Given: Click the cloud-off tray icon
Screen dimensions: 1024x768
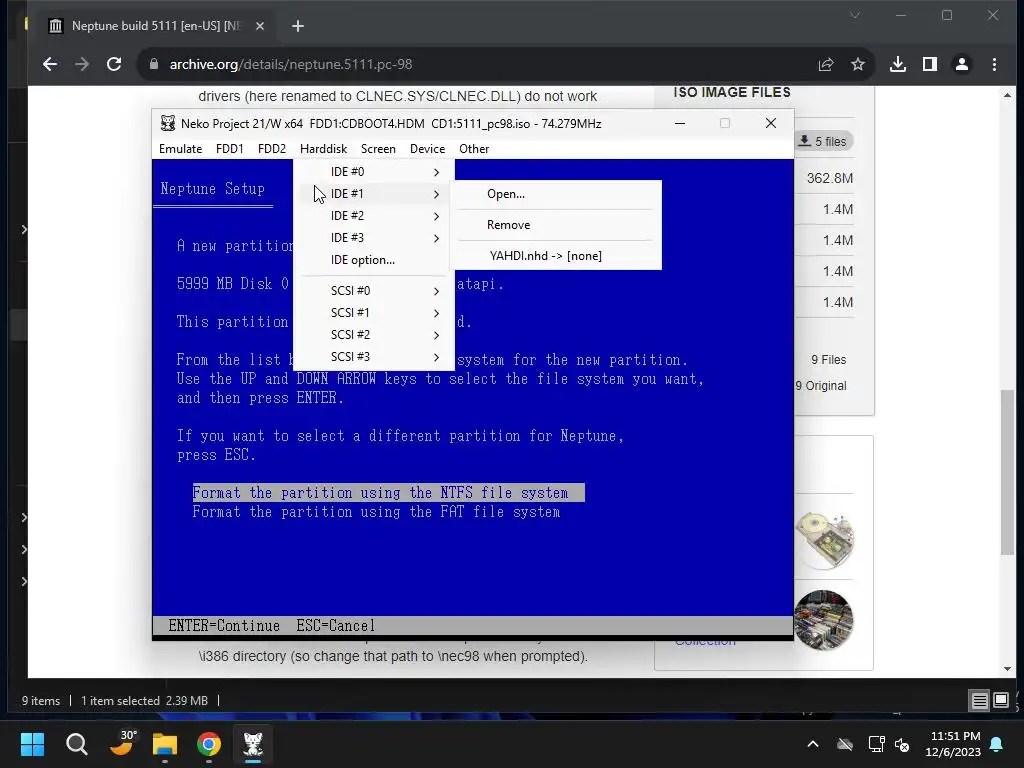Looking at the screenshot, I should tap(845, 744).
